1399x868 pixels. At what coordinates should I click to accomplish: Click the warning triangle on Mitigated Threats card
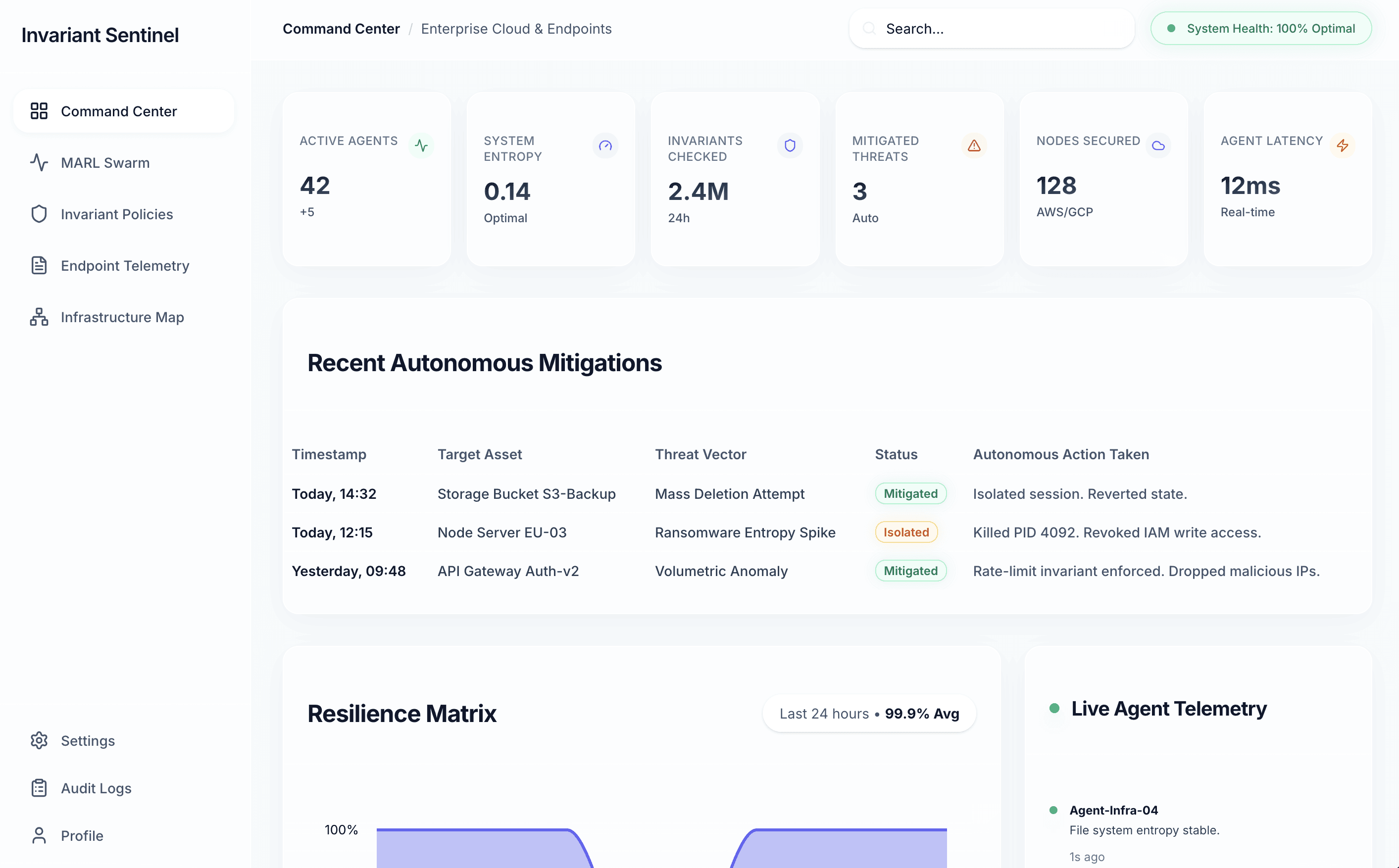[974, 146]
